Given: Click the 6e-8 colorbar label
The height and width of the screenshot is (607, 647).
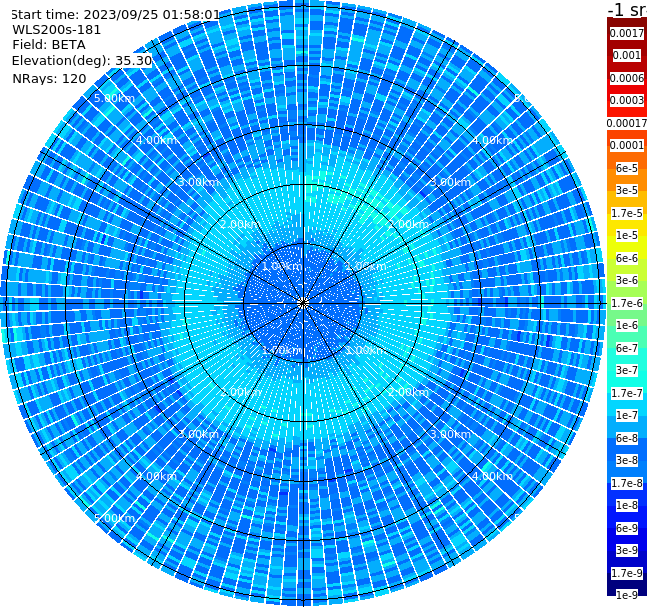Looking at the screenshot, I should point(627,438).
